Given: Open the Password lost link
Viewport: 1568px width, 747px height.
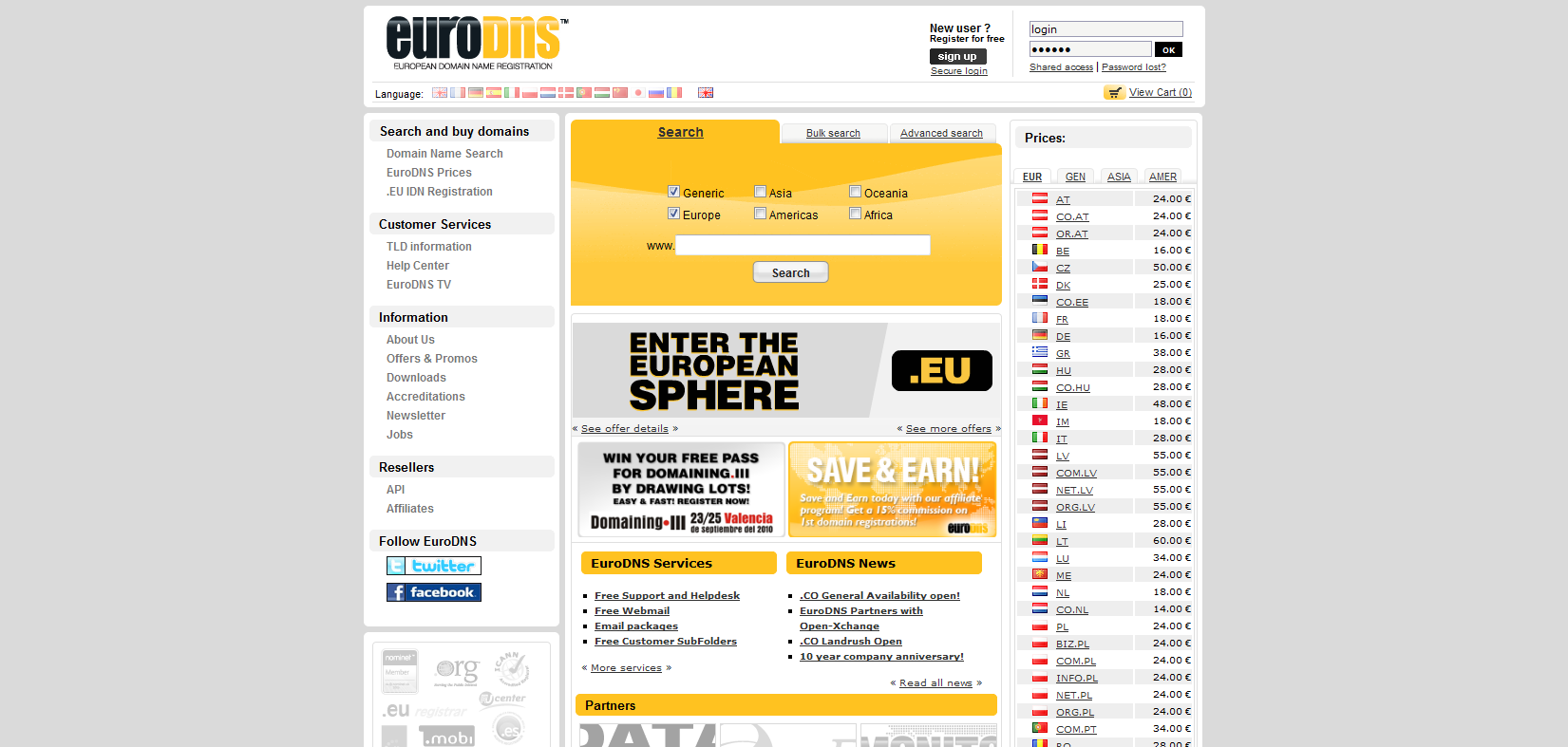Looking at the screenshot, I should tap(1134, 67).
